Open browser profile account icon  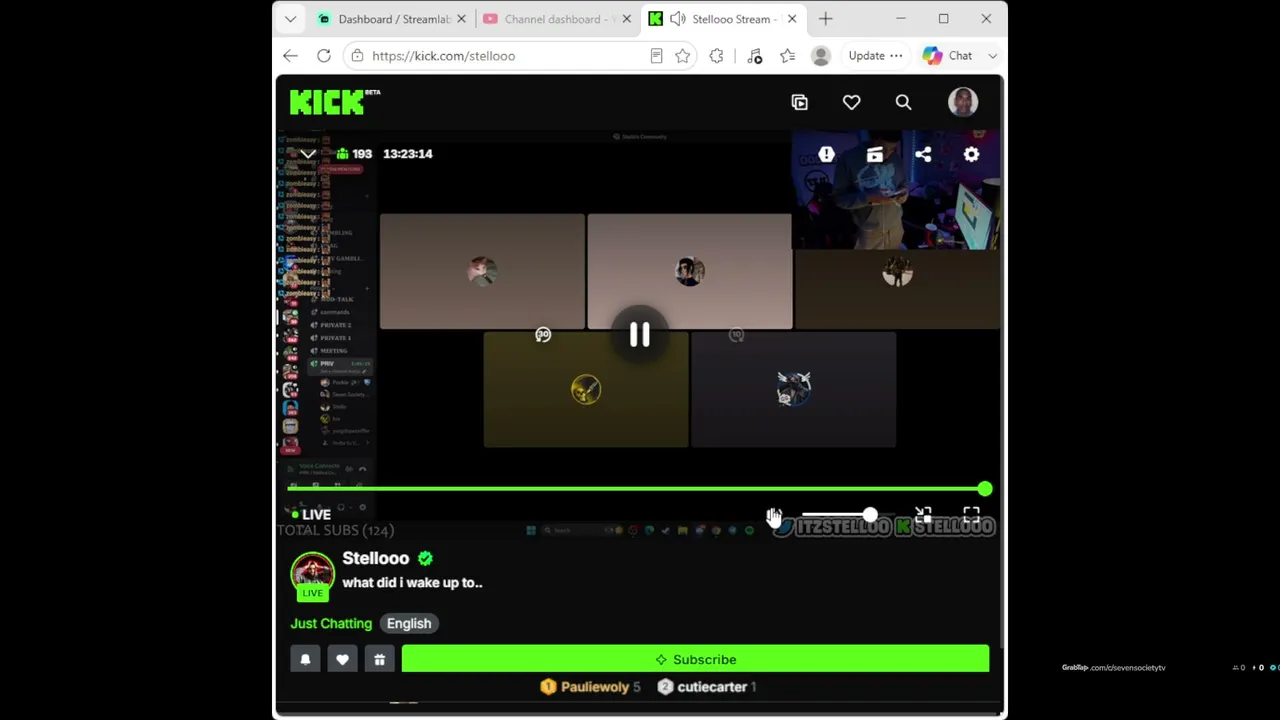click(x=821, y=56)
